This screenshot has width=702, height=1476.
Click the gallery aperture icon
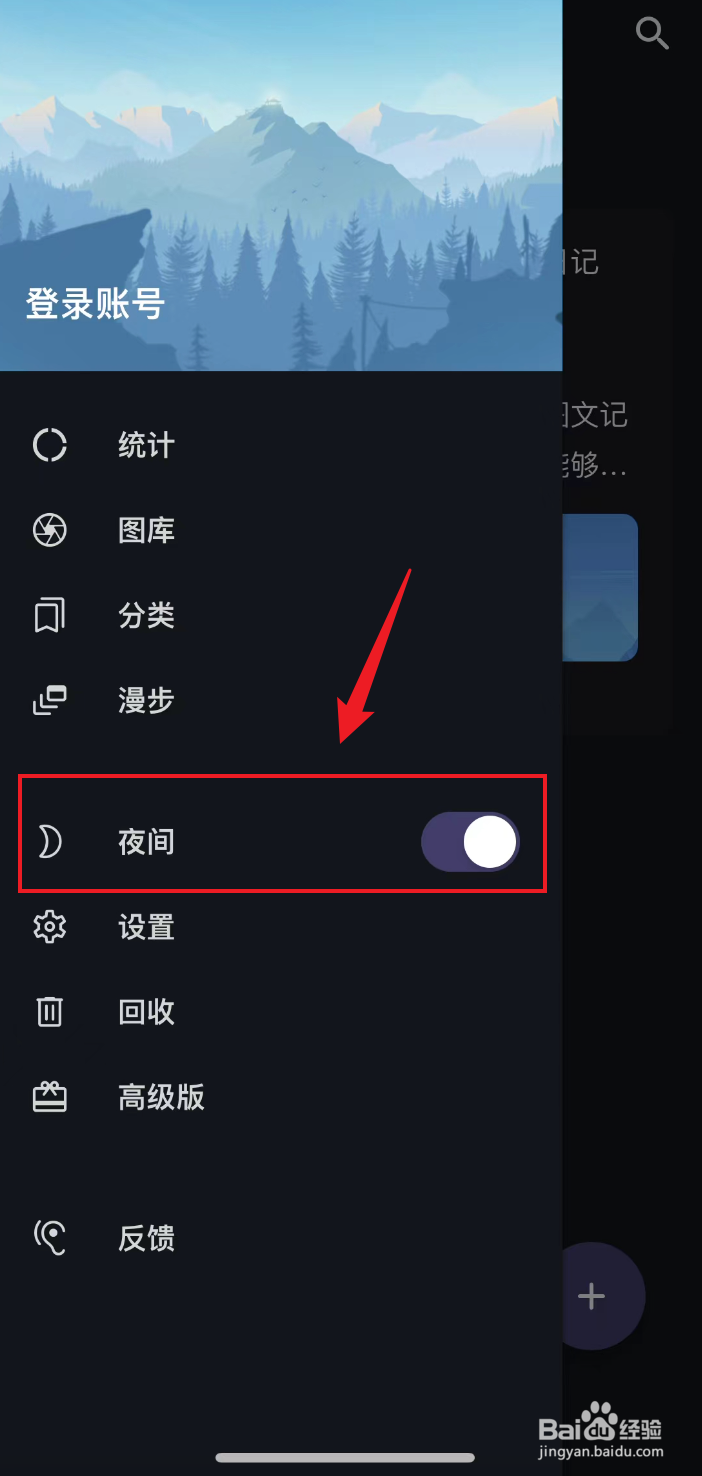click(49, 530)
